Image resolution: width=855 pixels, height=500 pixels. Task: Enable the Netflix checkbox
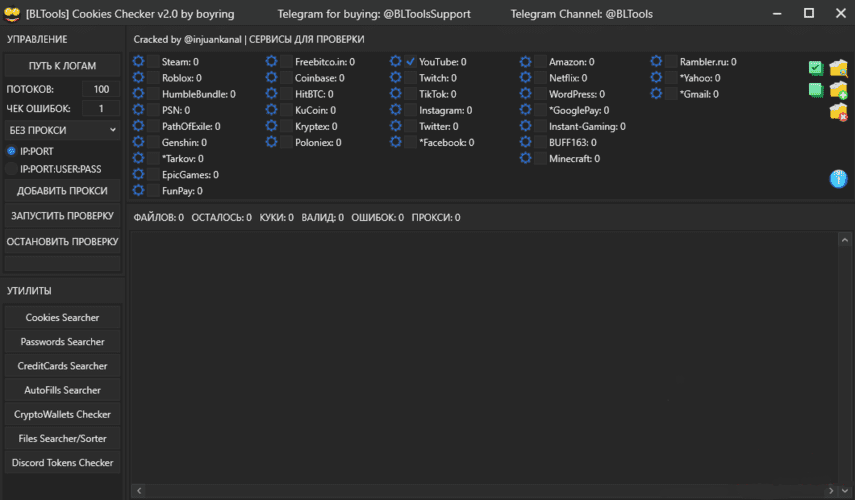pyautogui.click(x=540, y=78)
